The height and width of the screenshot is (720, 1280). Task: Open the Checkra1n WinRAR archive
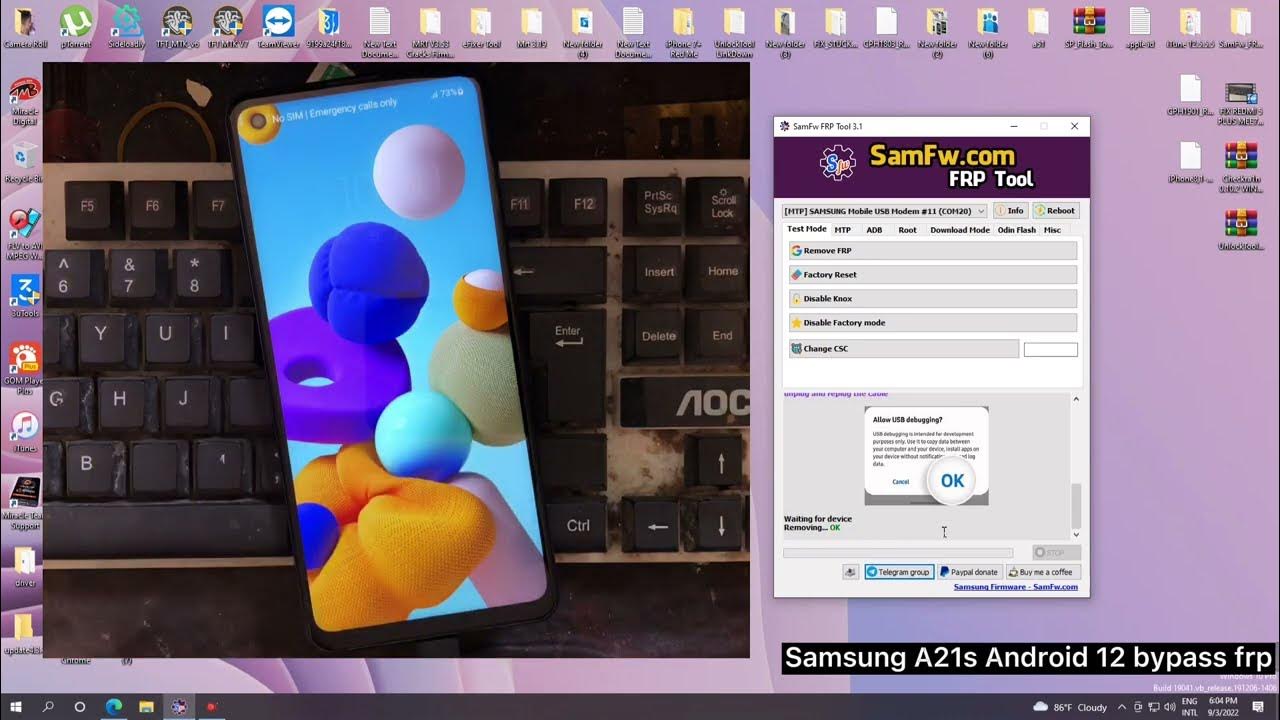pos(1241,167)
